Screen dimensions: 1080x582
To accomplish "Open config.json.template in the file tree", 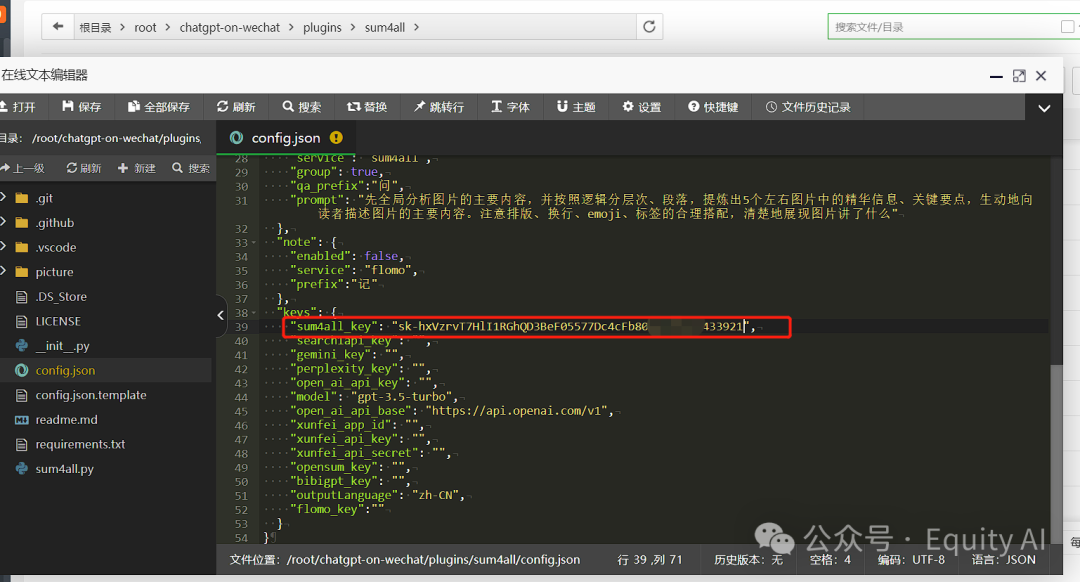I will click(x=91, y=395).
